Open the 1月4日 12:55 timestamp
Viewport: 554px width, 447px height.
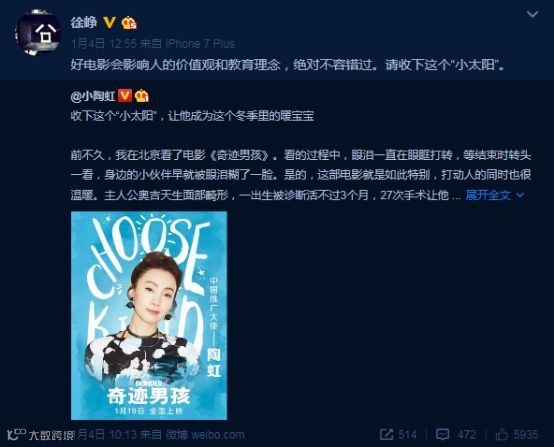point(104,44)
